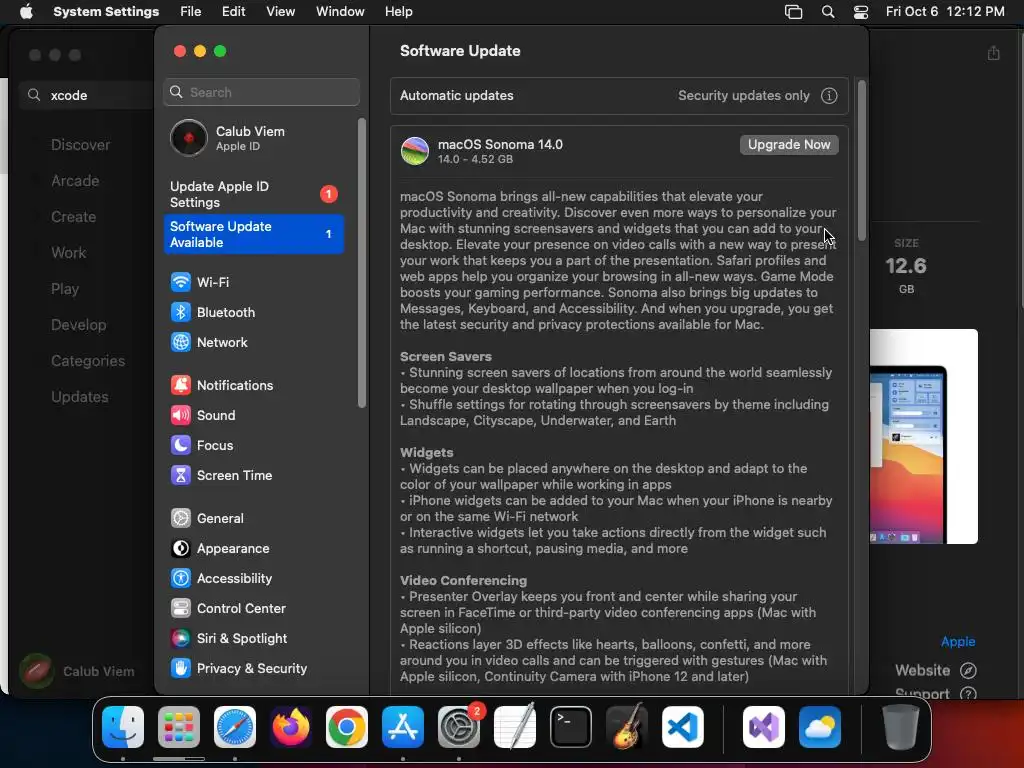Select Discover in App Store sidebar
1024x768 pixels.
tap(80, 145)
